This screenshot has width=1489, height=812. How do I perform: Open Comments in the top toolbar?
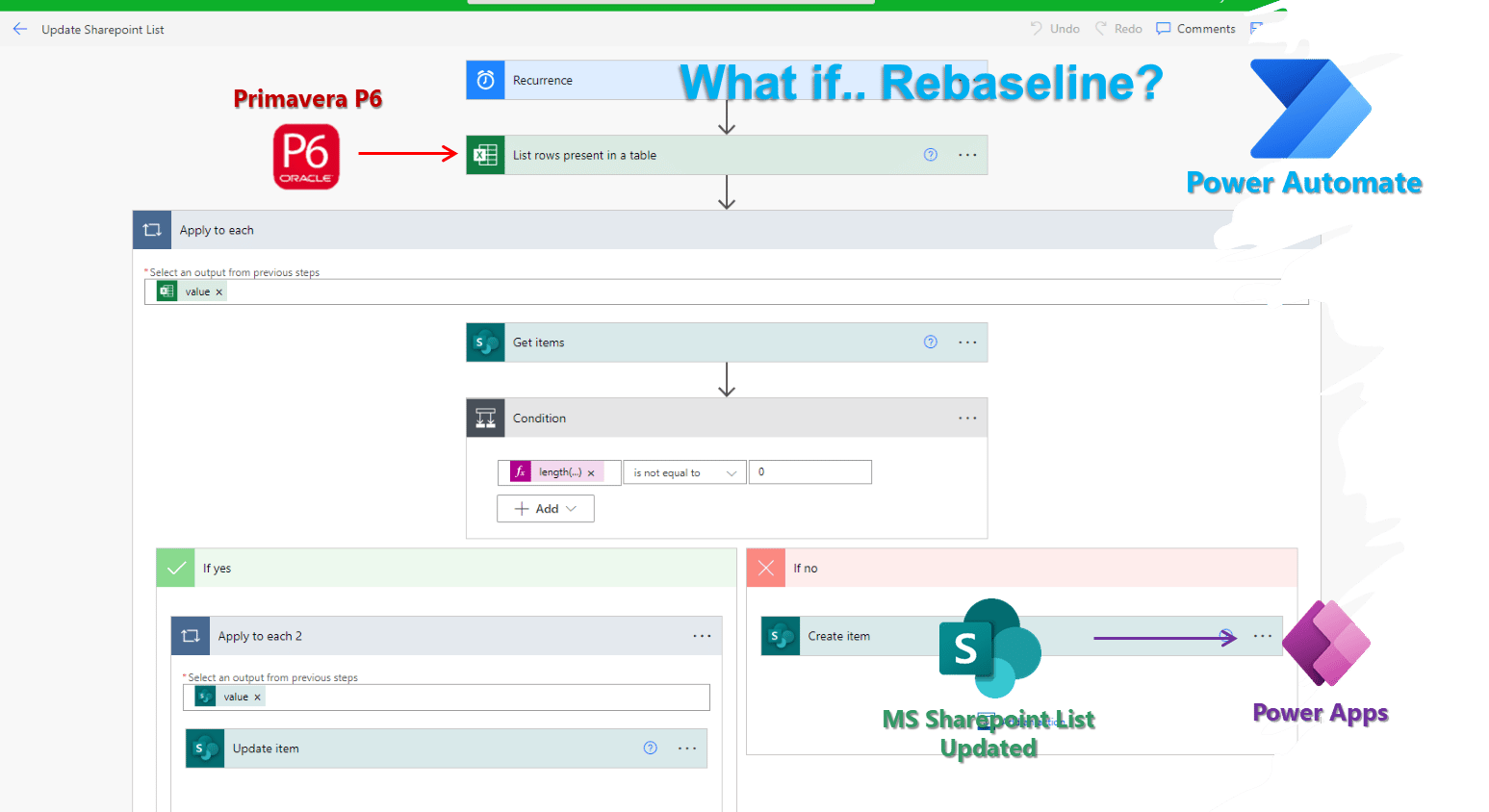[x=1195, y=29]
